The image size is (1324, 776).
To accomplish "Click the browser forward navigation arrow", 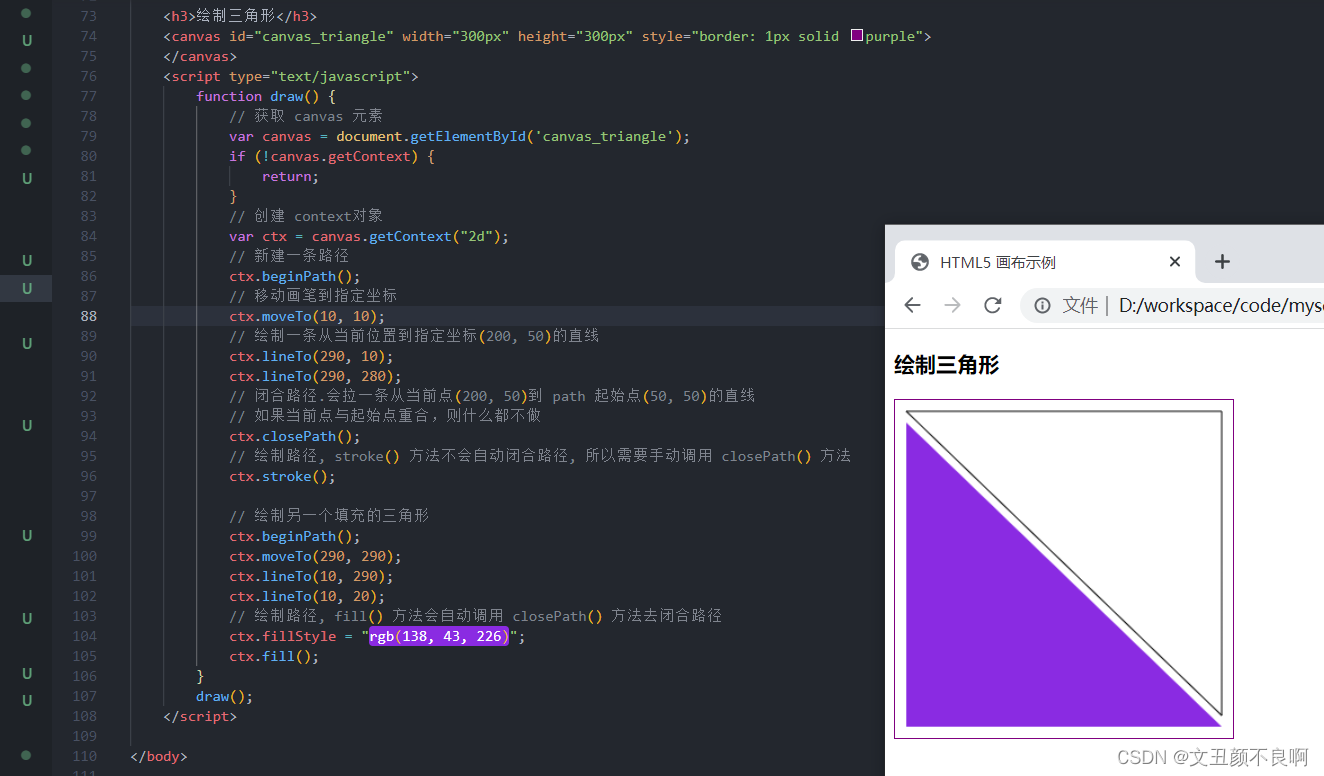I will [x=951, y=305].
